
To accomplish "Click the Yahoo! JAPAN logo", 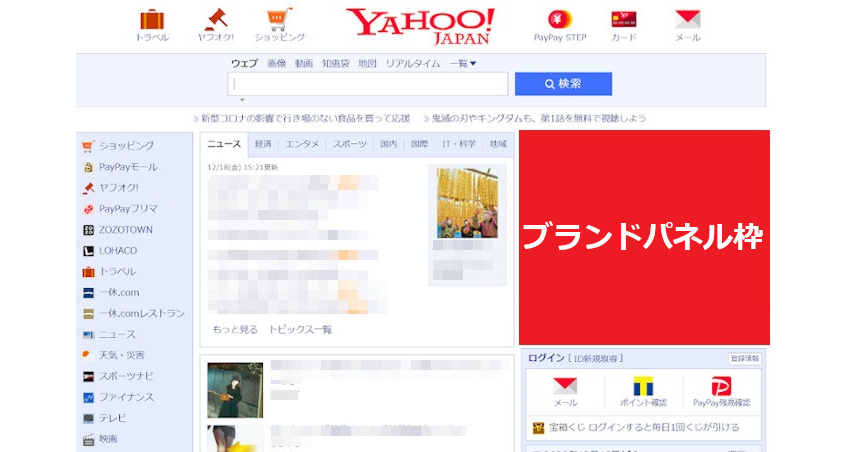I will click(x=420, y=26).
